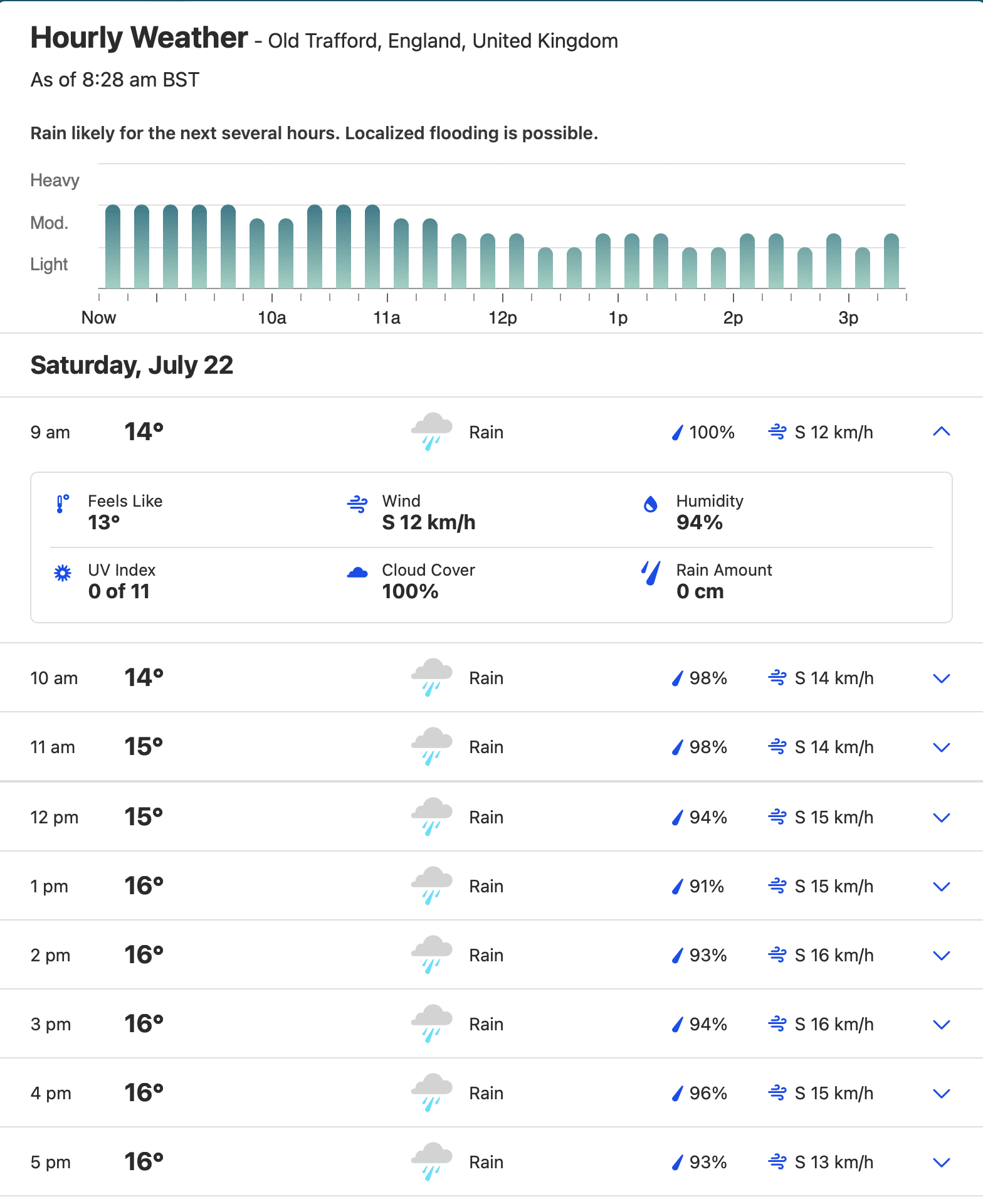Click the wind icon in 12 pm row
Screen dimensions: 983x1204
pos(777,817)
